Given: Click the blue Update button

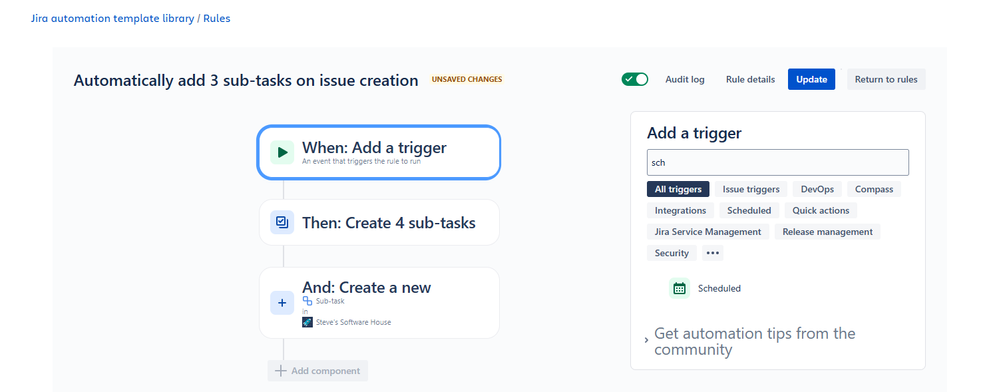Looking at the screenshot, I should [x=811, y=80].
